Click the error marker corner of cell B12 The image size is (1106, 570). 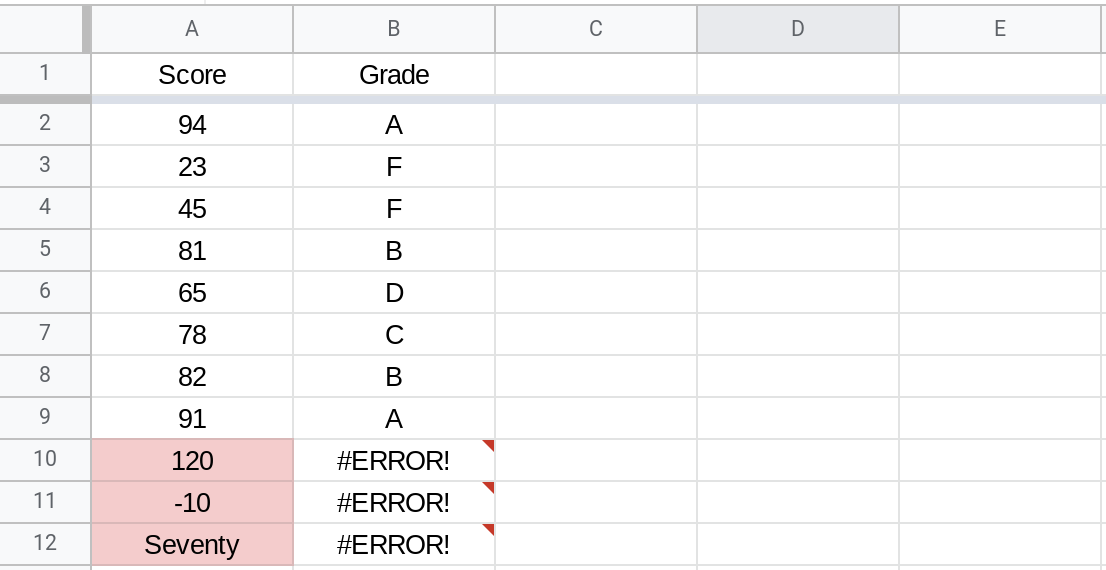489,529
